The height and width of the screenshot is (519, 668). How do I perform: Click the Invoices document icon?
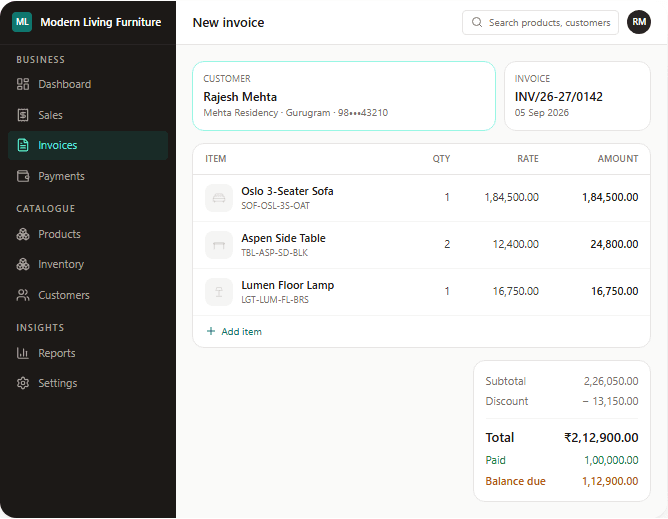click(x=23, y=145)
